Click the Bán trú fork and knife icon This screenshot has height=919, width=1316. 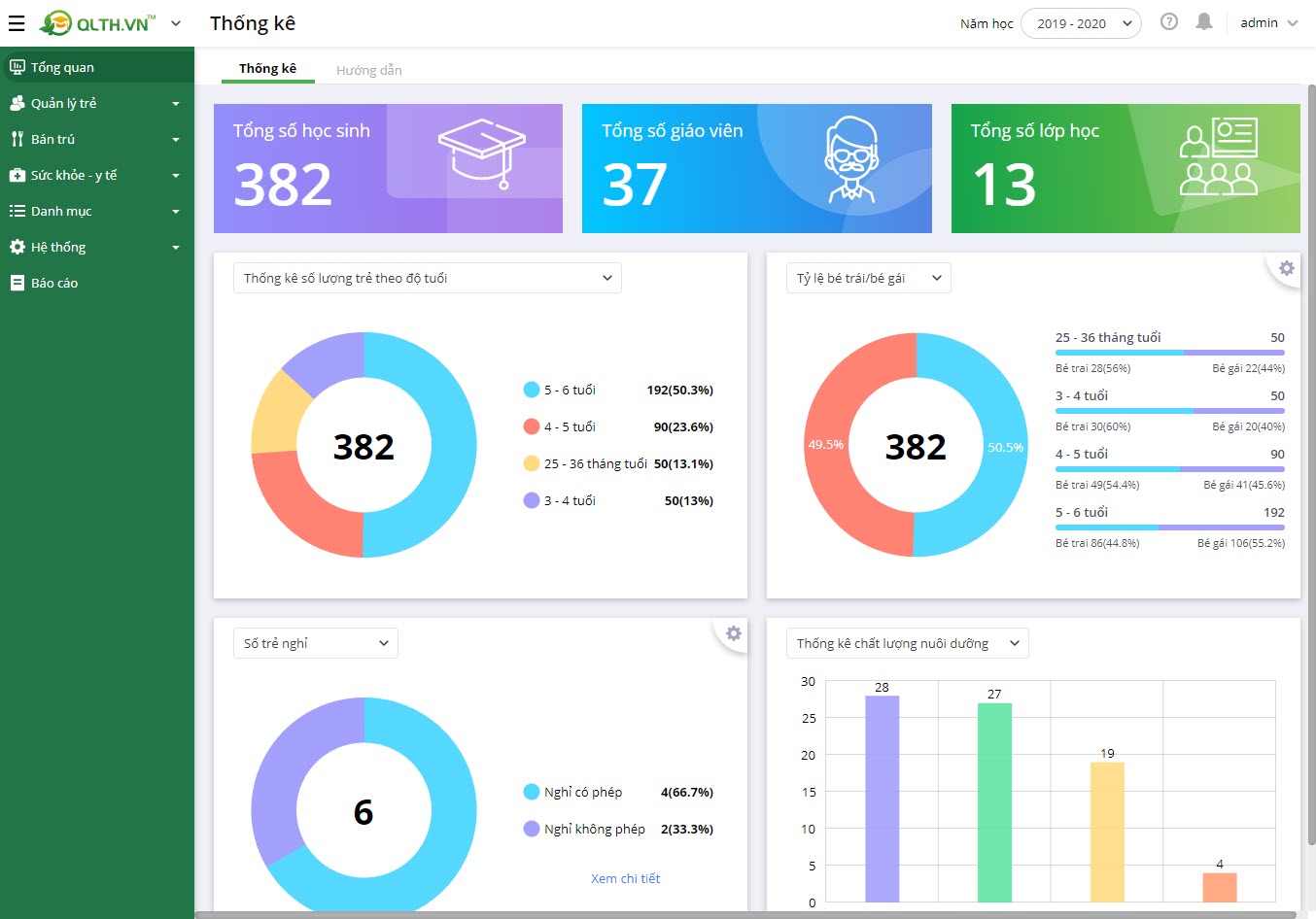[x=17, y=139]
